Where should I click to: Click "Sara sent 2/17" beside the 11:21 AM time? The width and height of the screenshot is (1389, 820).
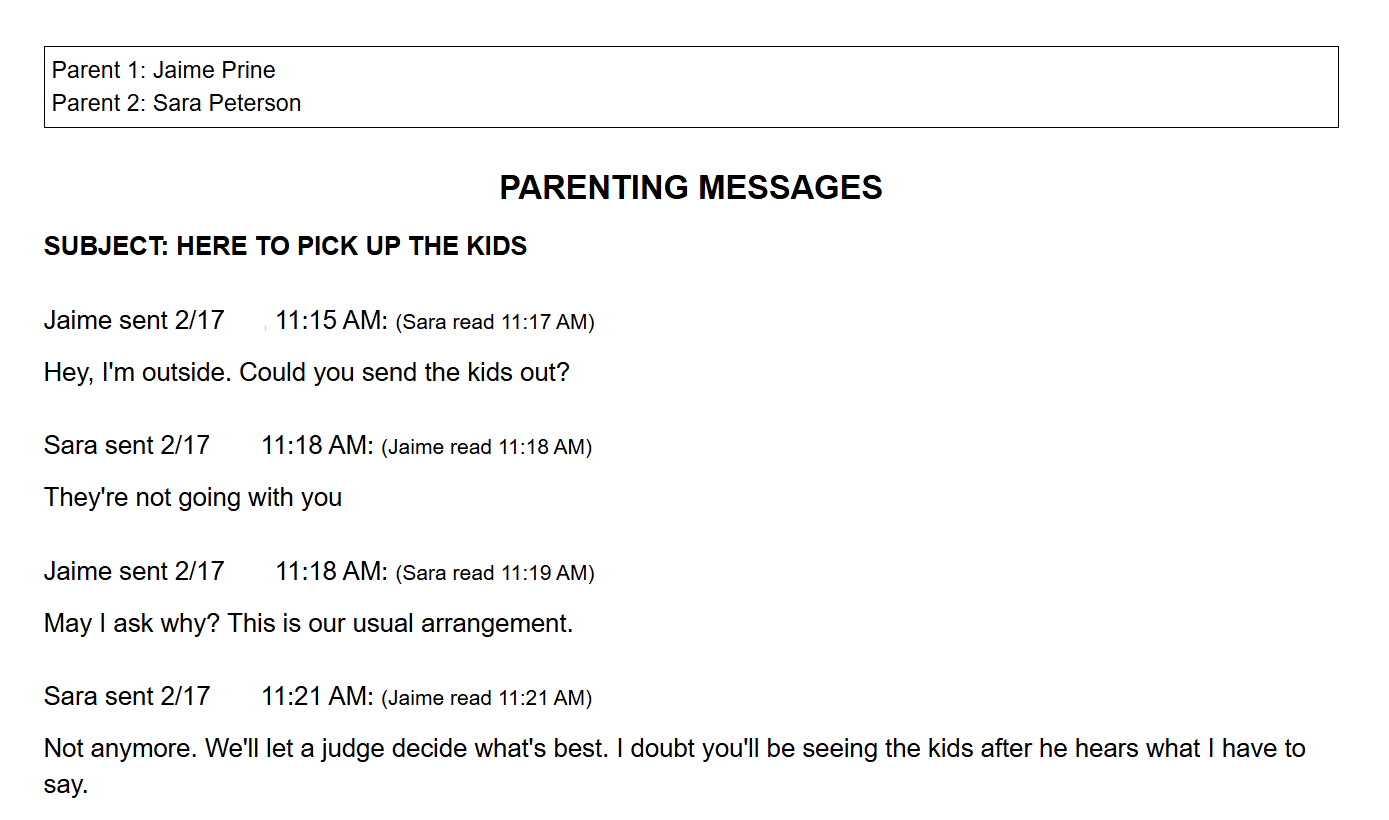pos(127,697)
